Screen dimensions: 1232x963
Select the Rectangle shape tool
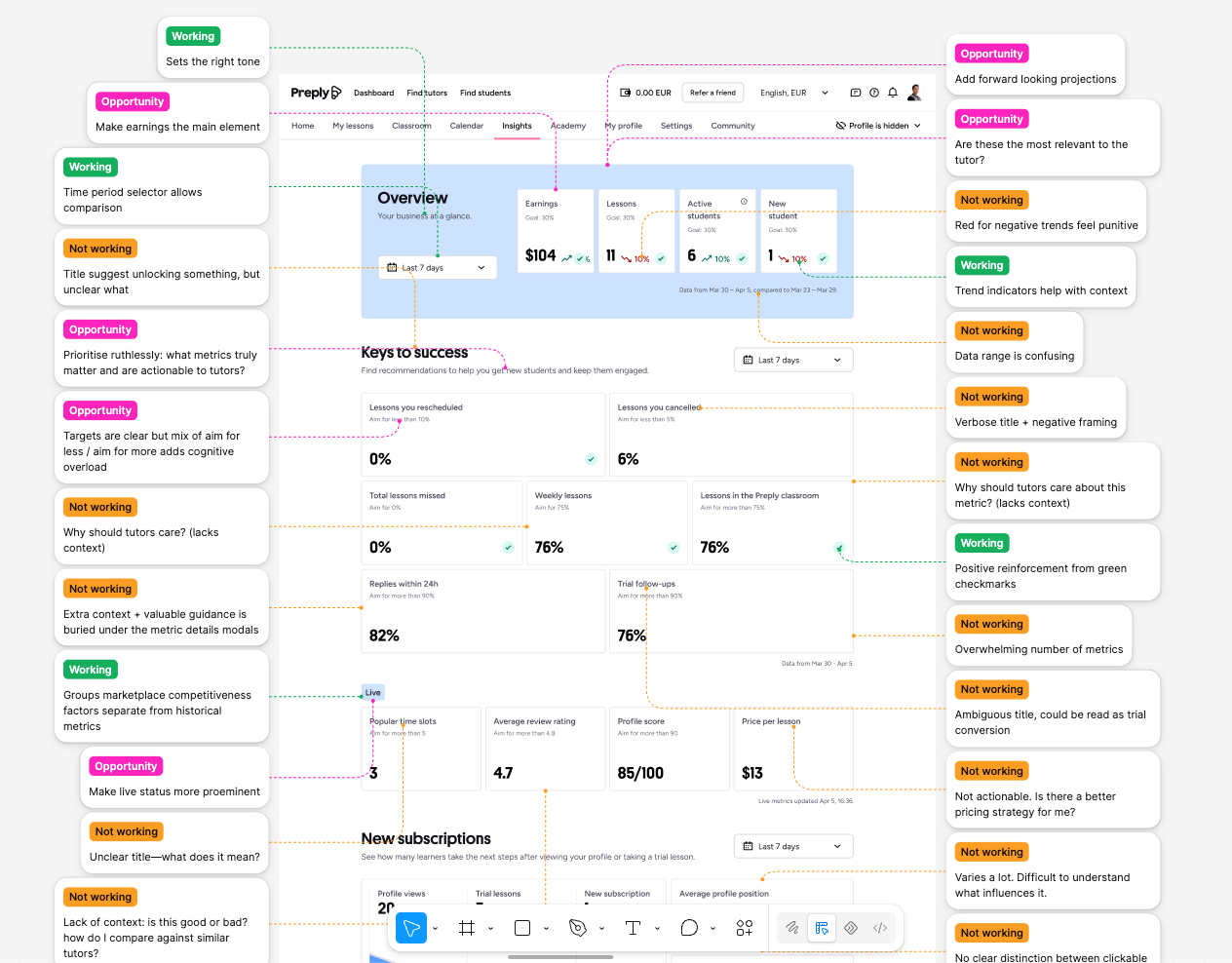point(522,928)
